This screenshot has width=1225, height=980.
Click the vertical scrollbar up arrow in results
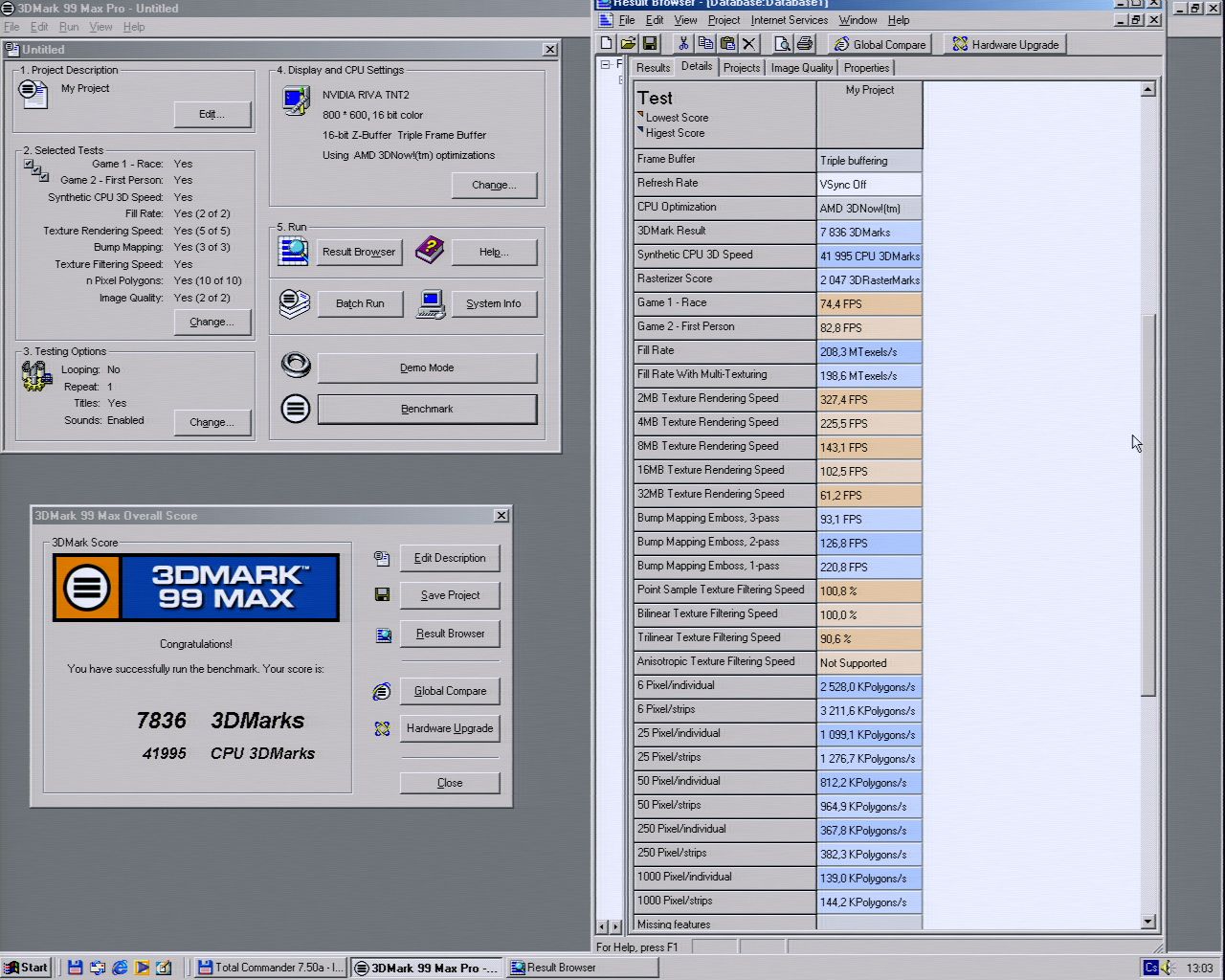point(1148,89)
